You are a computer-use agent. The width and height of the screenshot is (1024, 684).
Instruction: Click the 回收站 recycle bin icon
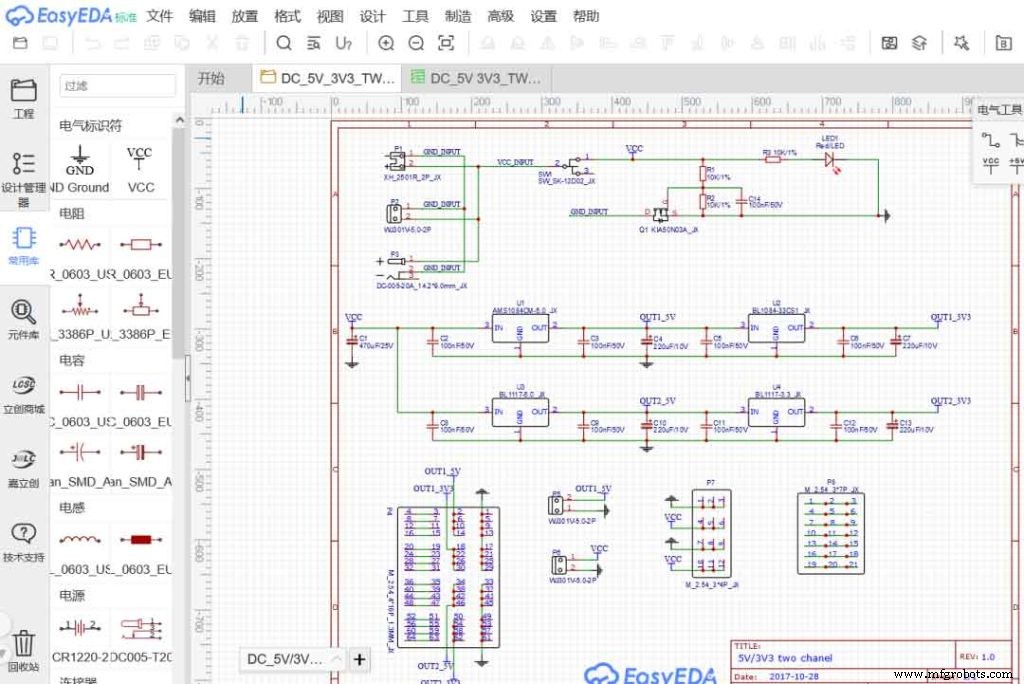coord(22,645)
